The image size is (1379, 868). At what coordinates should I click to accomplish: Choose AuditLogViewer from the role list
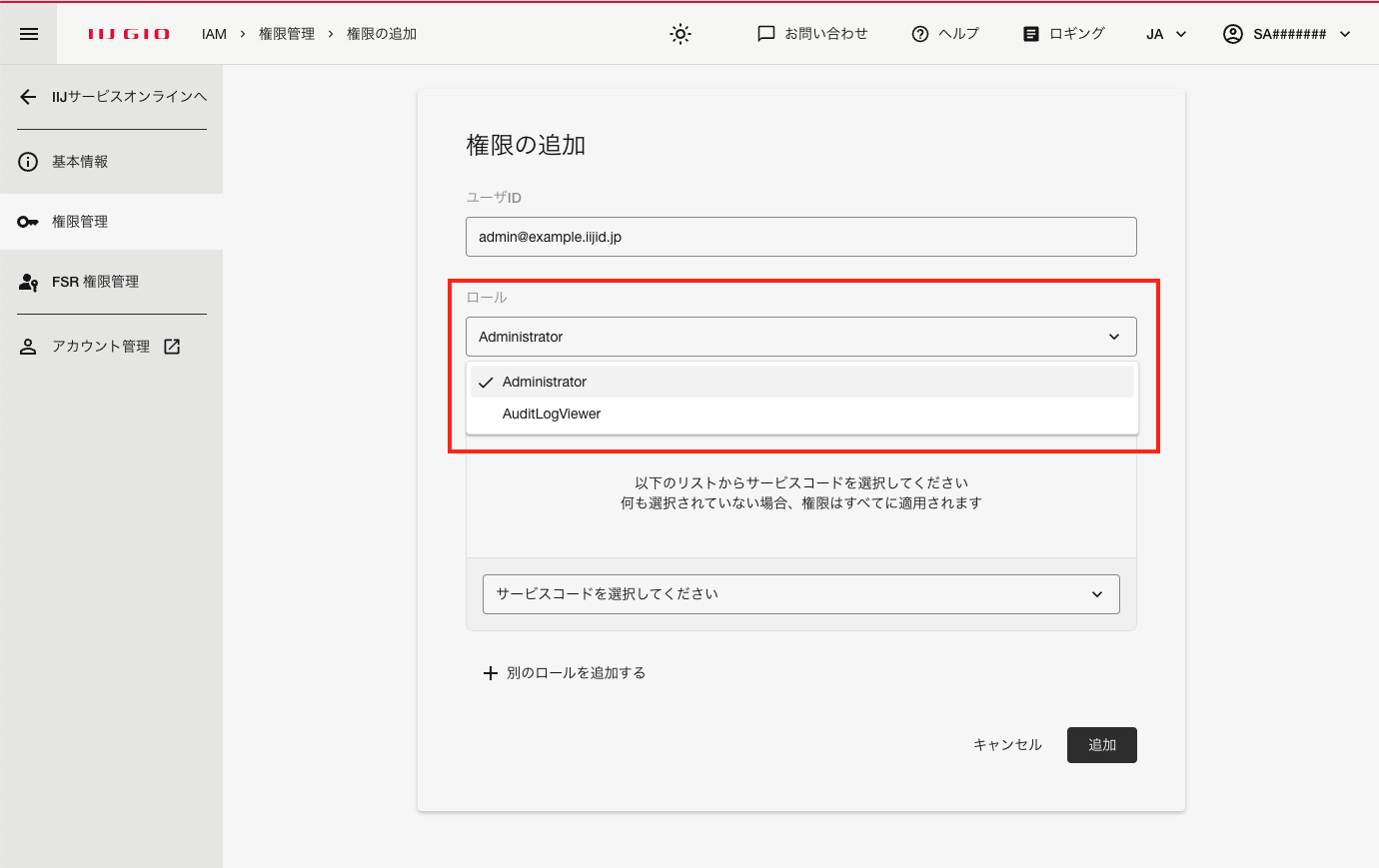click(552, 414)
